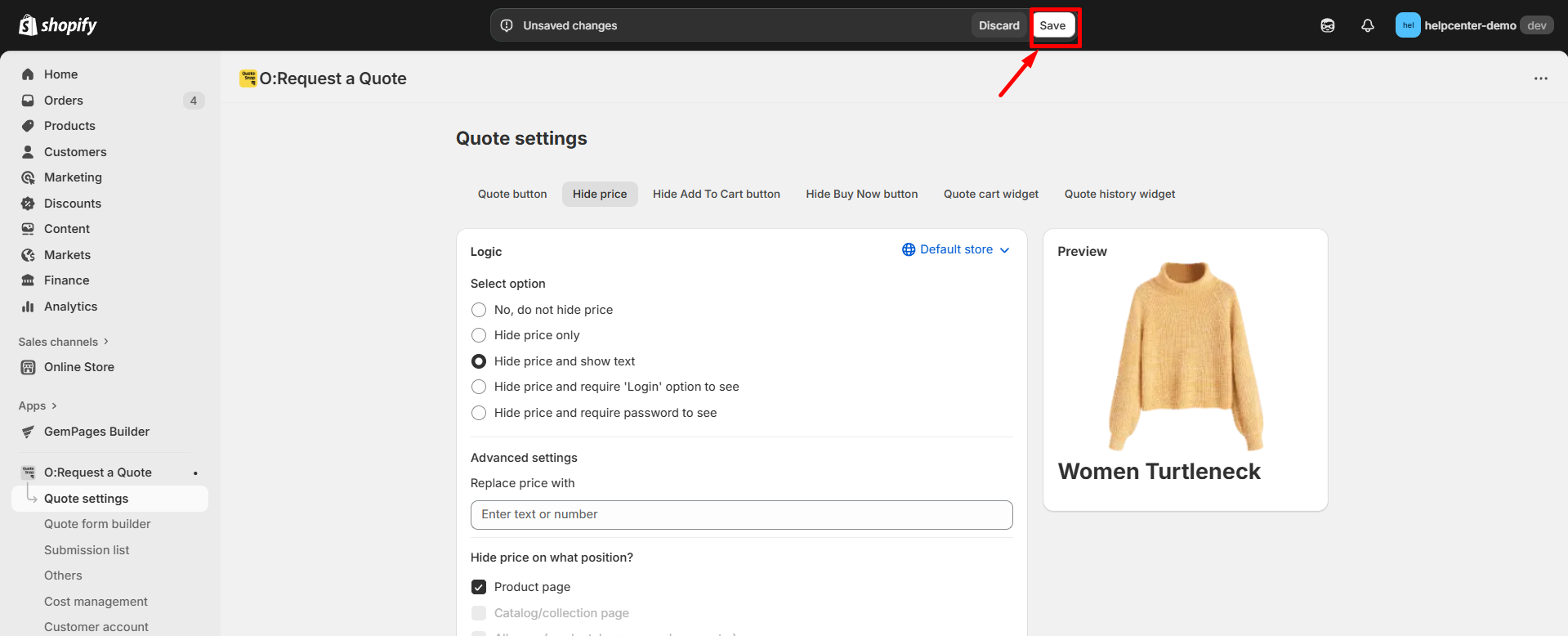This screenshot has width=1568, height=636.
Task: Select 'No, do not hide price' option
Action: (x=479, y=310)
